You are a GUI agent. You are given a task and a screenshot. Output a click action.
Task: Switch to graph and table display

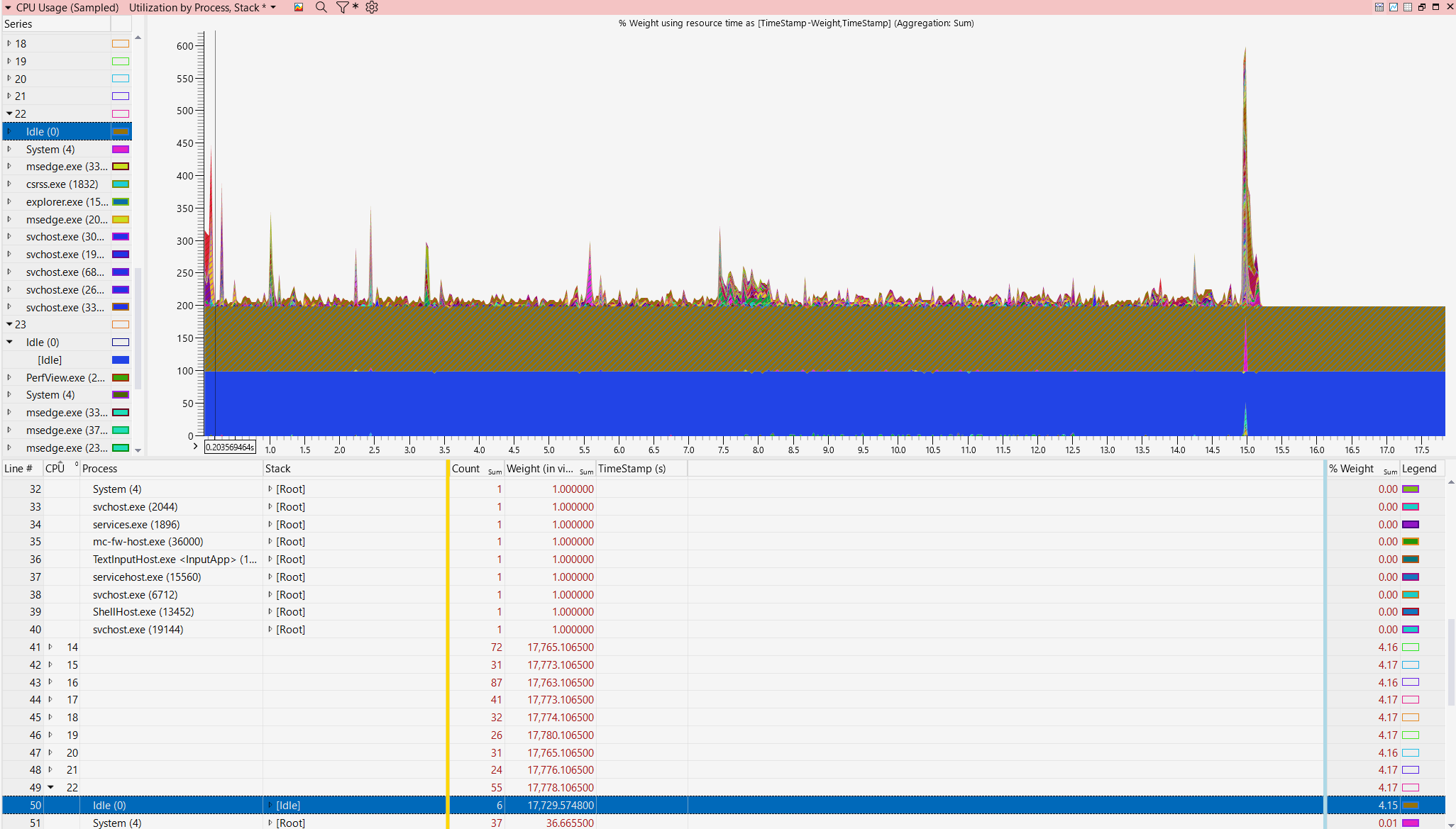1379,7
